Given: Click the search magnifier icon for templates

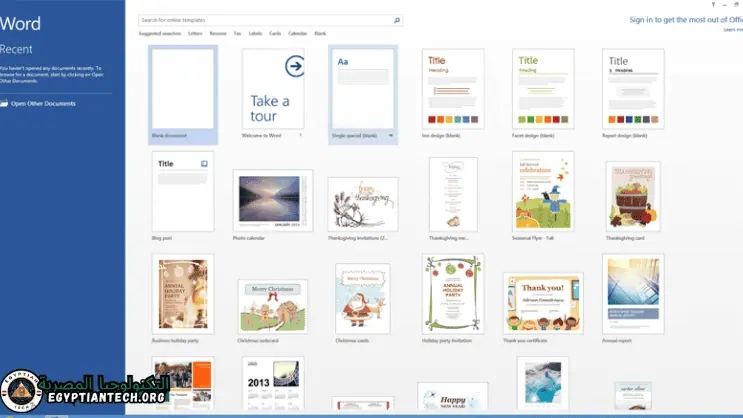Looking at the screenshot, I should click(x=397, y=20).
